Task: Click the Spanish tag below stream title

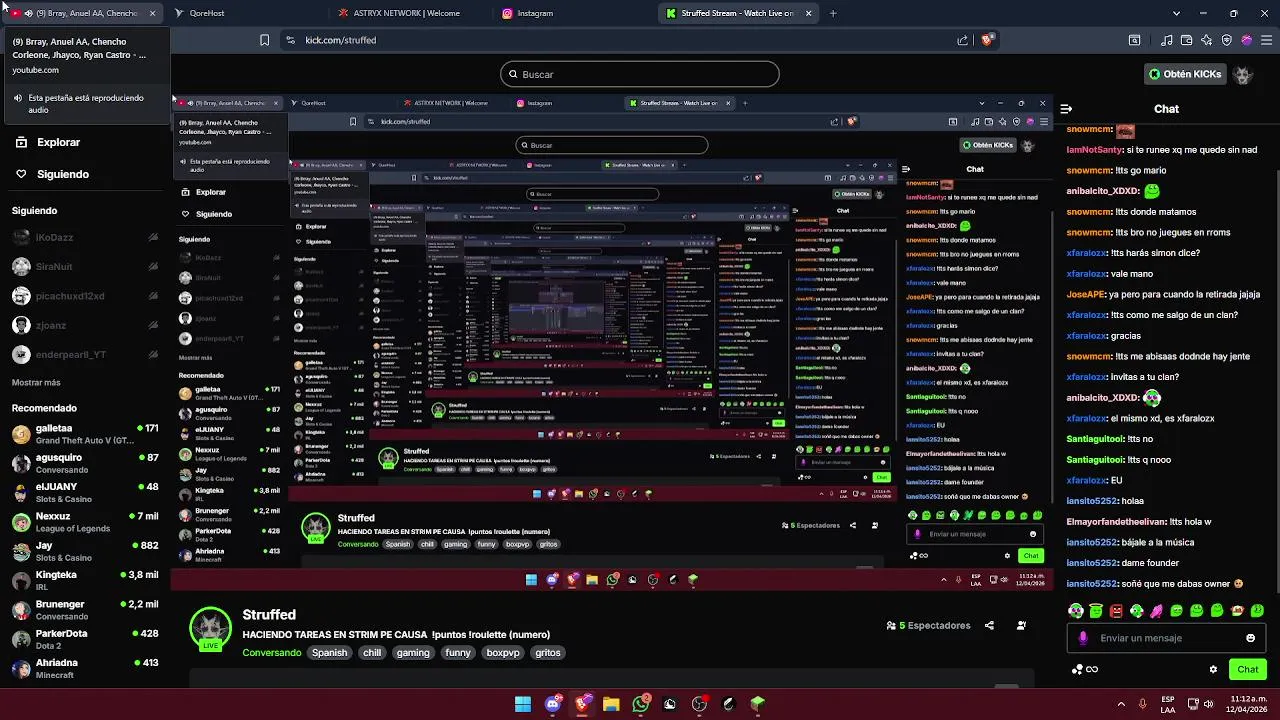Action: 329,653
